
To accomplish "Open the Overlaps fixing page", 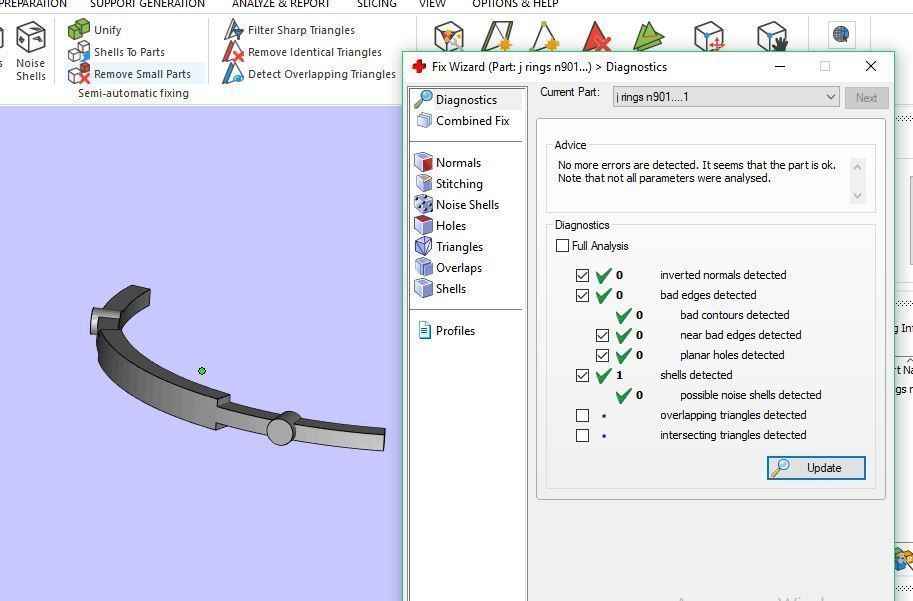I will 449,267.
